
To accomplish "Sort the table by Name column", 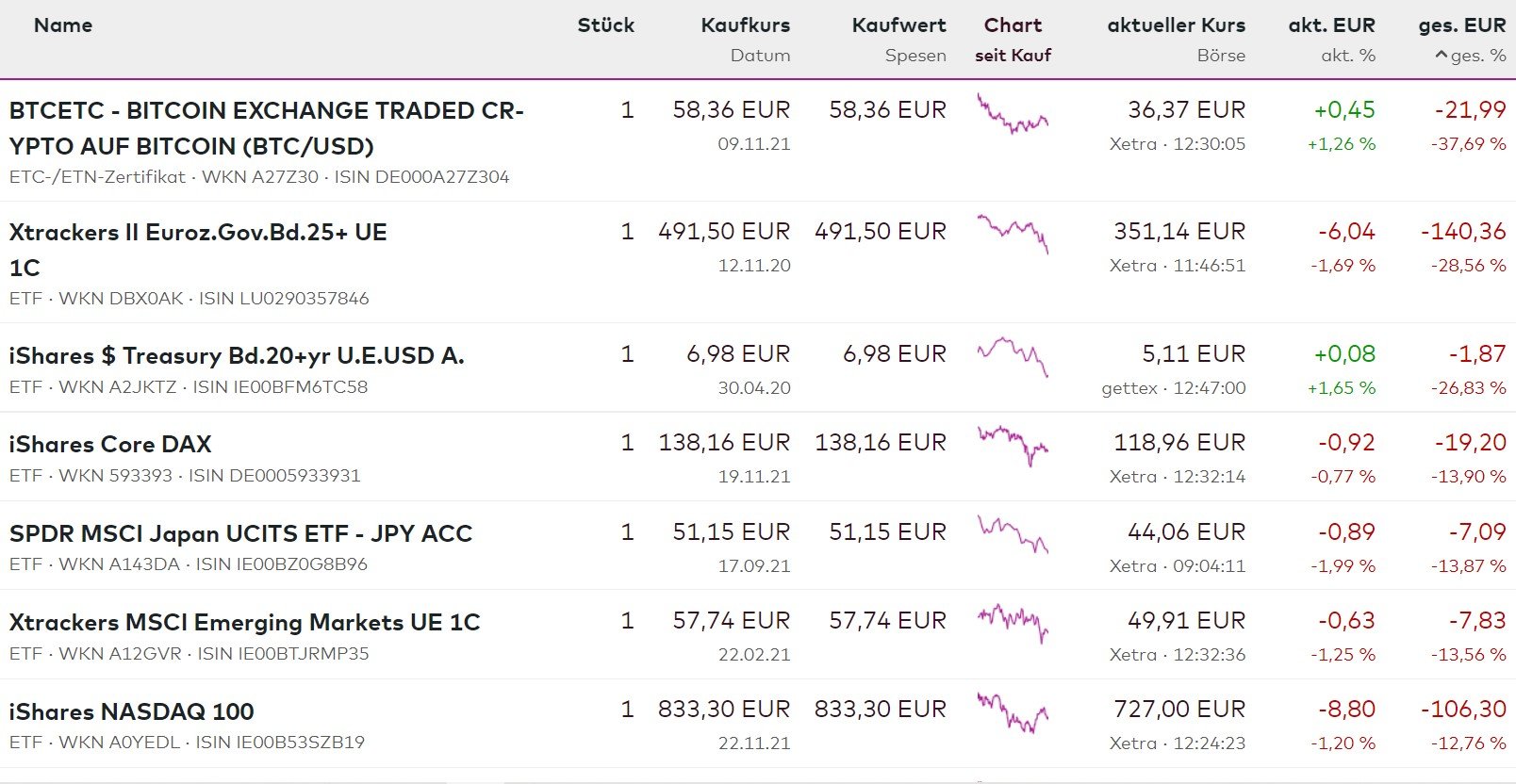I will (63, 25).
